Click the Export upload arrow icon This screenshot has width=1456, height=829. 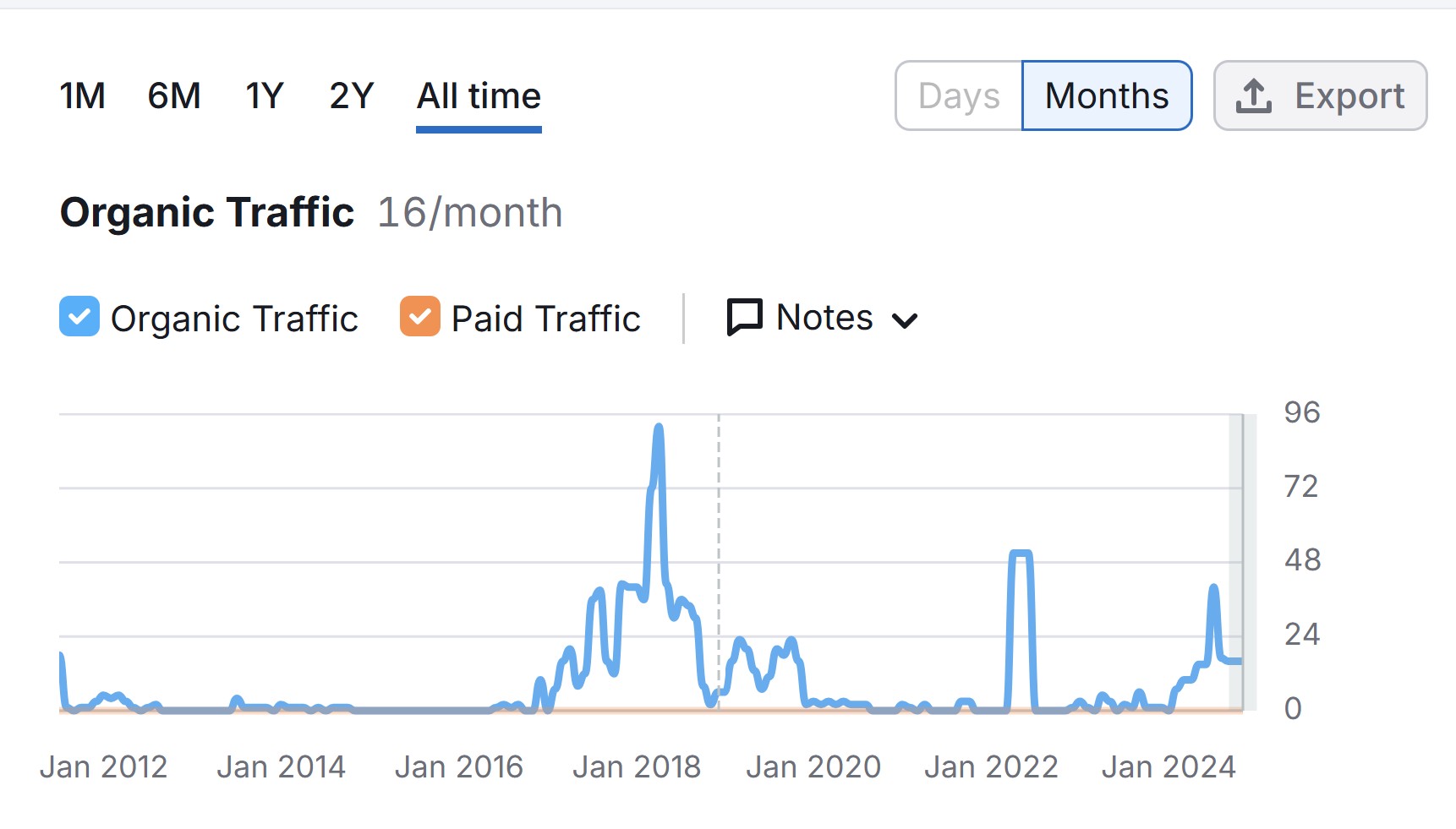1253,95
